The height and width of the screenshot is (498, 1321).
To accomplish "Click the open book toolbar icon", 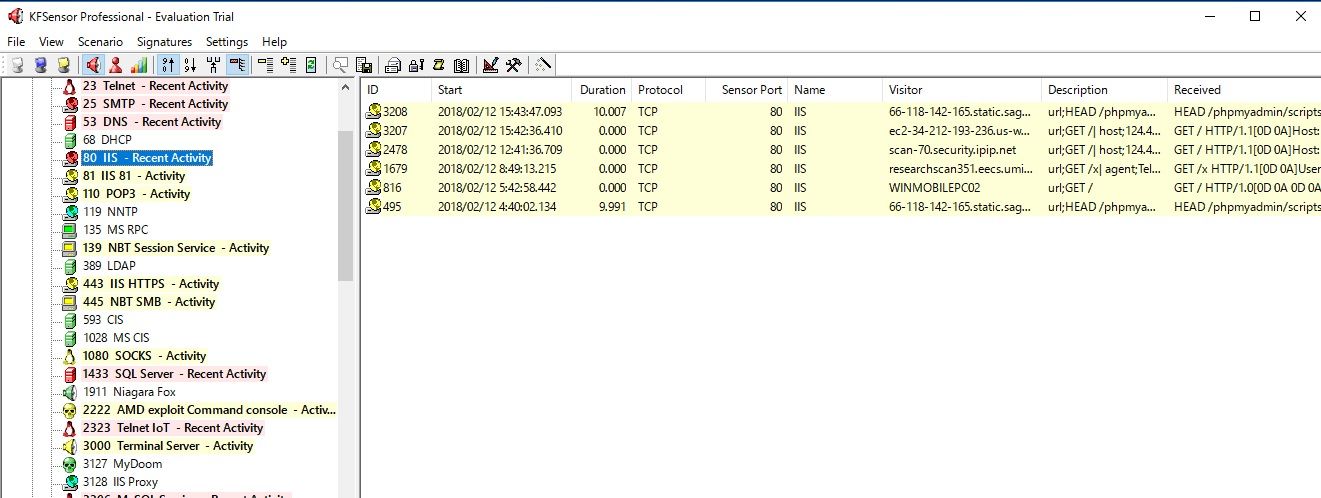I will pyautogui.click(x=461, y=65).
